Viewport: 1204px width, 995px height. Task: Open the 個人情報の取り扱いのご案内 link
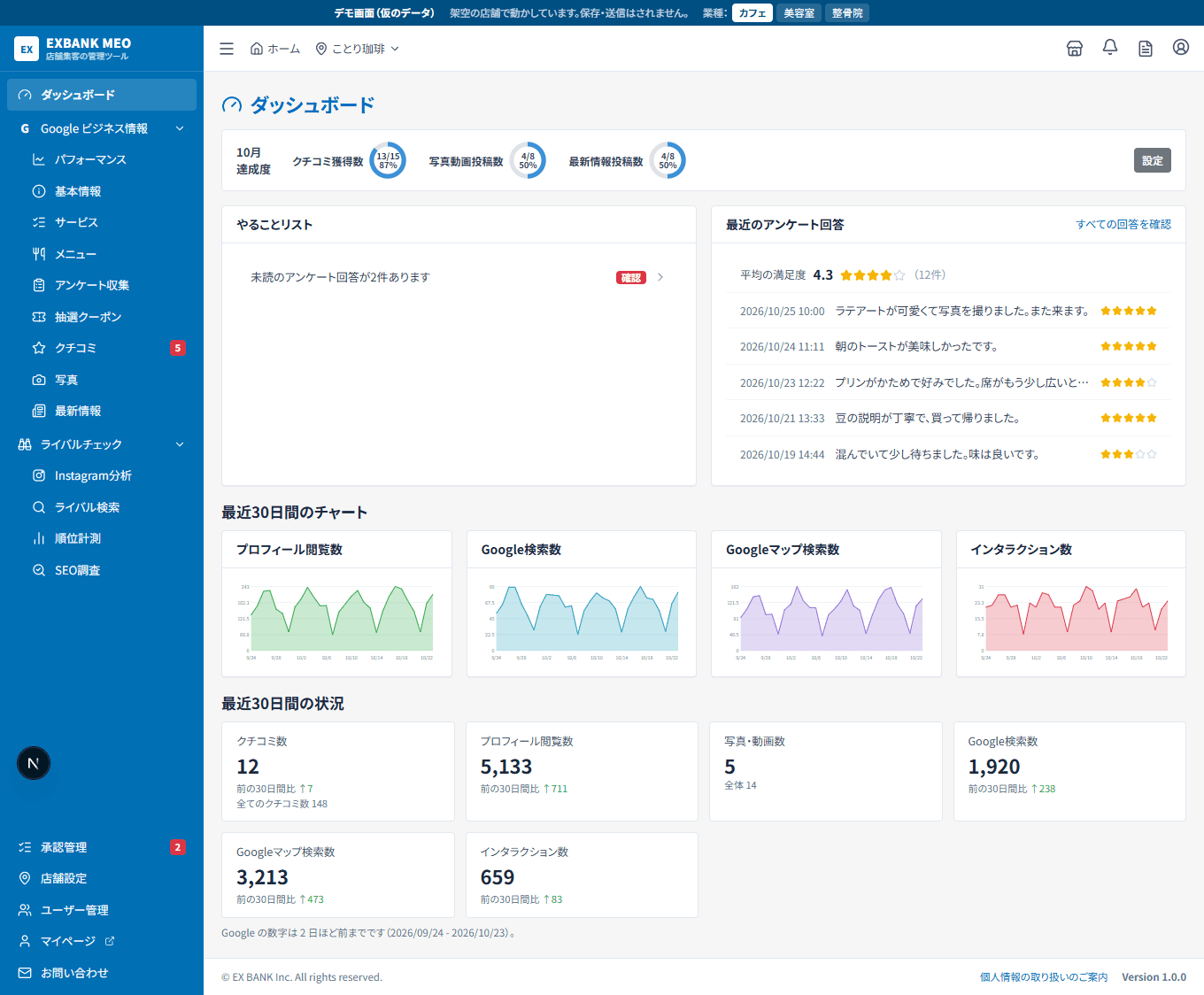tap(1044, 977)
